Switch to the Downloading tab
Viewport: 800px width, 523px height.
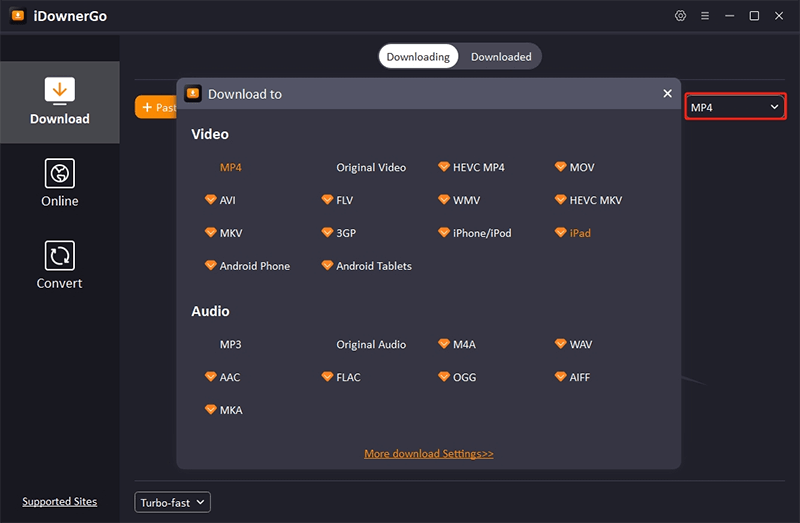[418, 57]
